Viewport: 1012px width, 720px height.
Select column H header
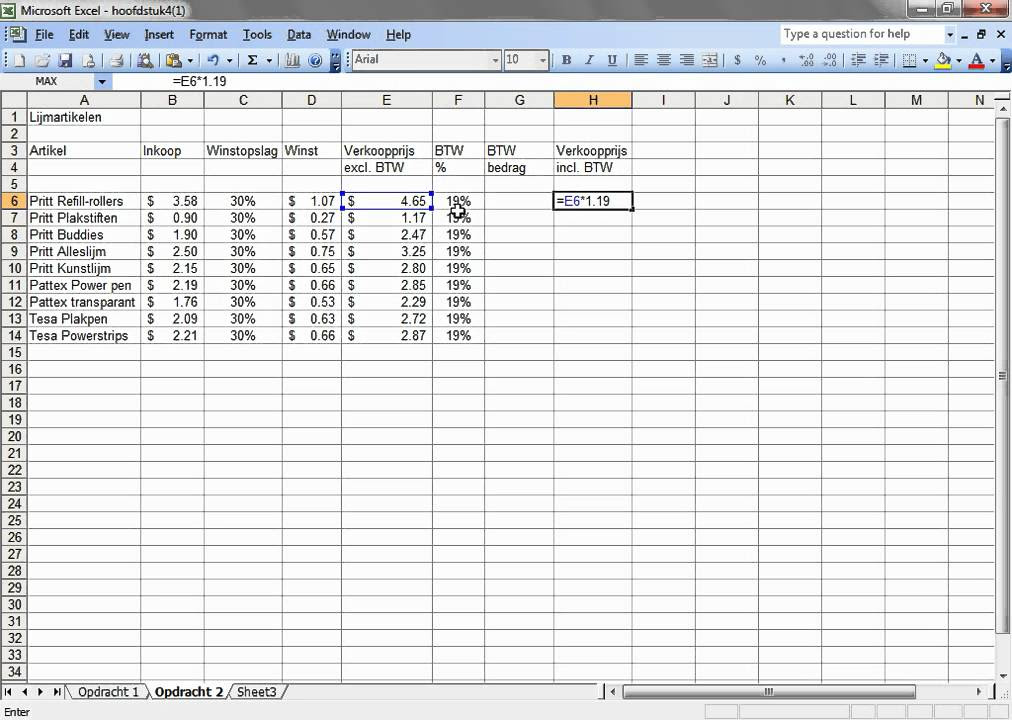pos(592,100)
